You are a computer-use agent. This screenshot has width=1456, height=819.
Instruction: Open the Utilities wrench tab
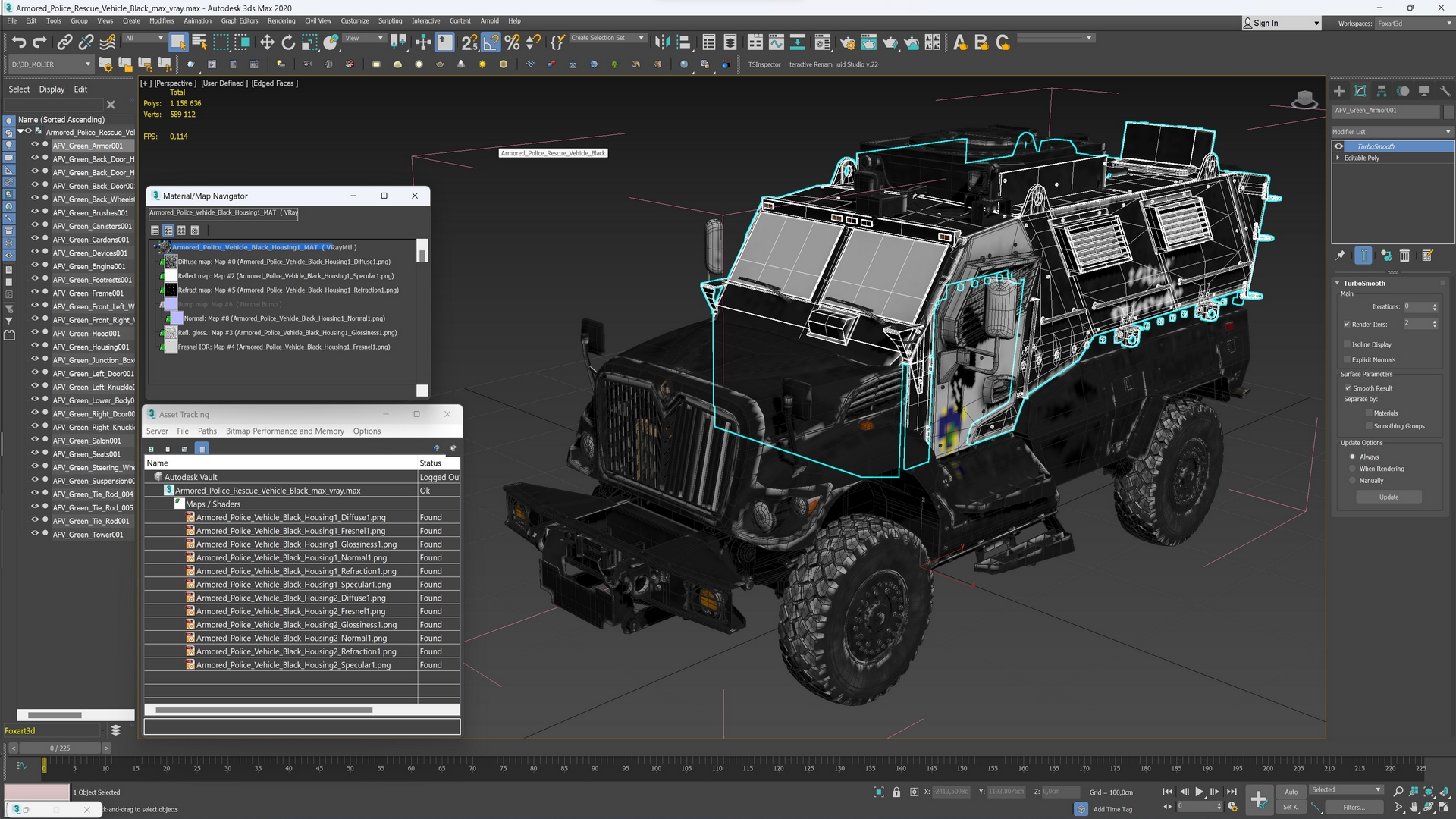pos(1445,91)
